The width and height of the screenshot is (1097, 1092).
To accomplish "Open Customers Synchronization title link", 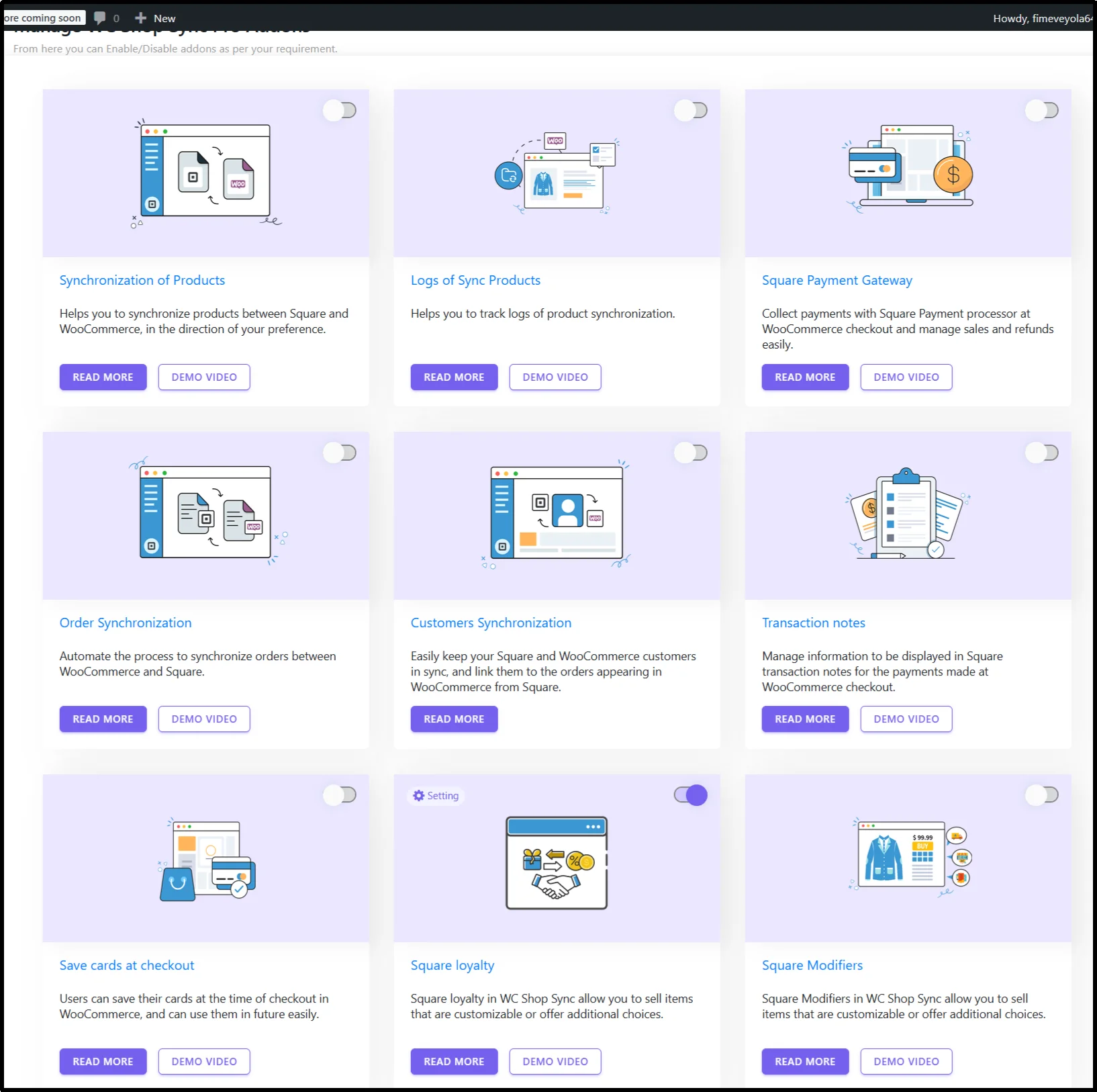I will click(x=491, y=623).
